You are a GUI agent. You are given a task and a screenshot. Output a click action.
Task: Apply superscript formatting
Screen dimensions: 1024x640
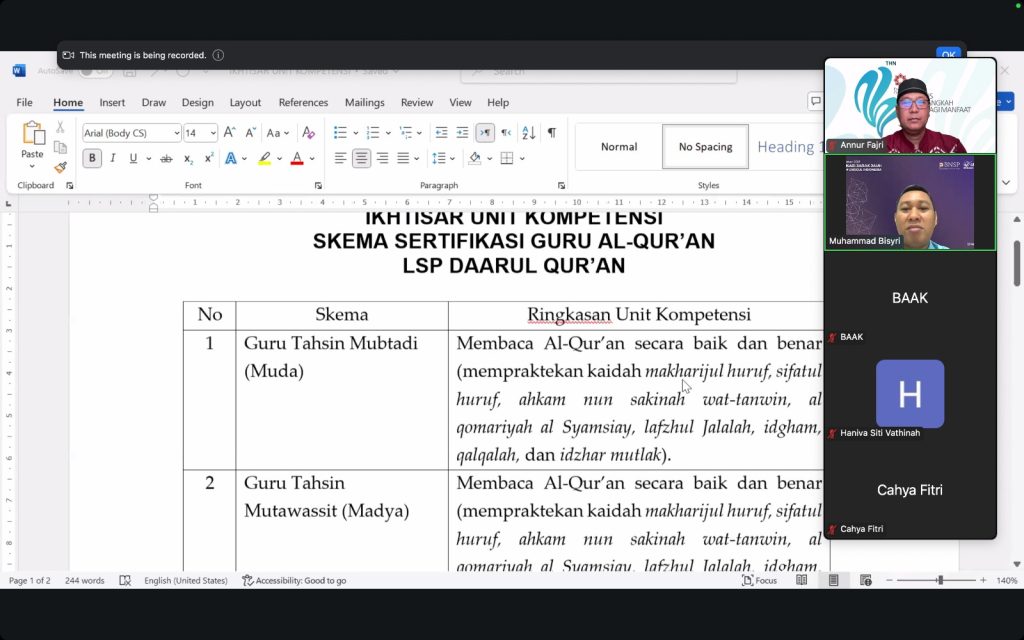pyautogui.click(x=209, y=159)
